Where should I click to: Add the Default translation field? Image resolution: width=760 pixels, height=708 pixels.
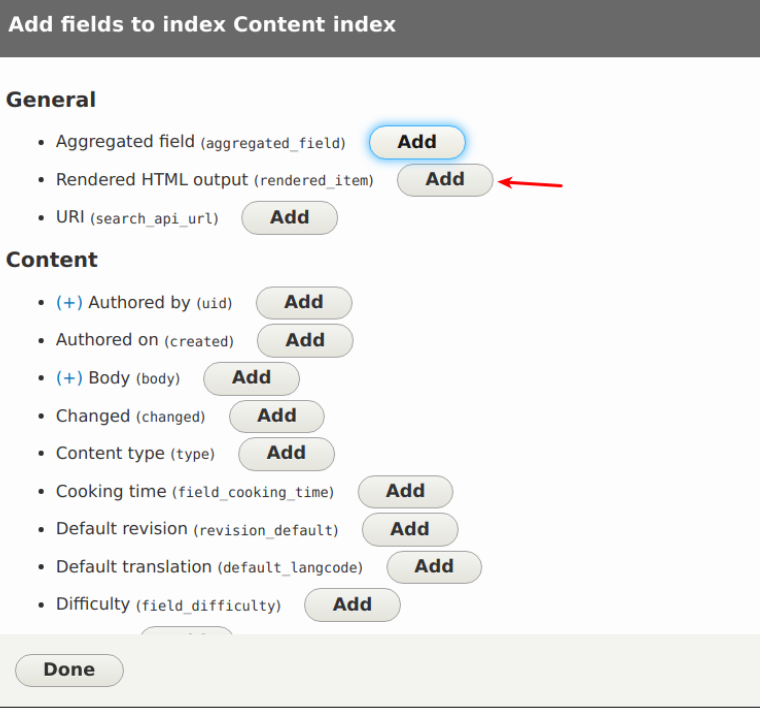pyautogui.click(x=434, y=567)
